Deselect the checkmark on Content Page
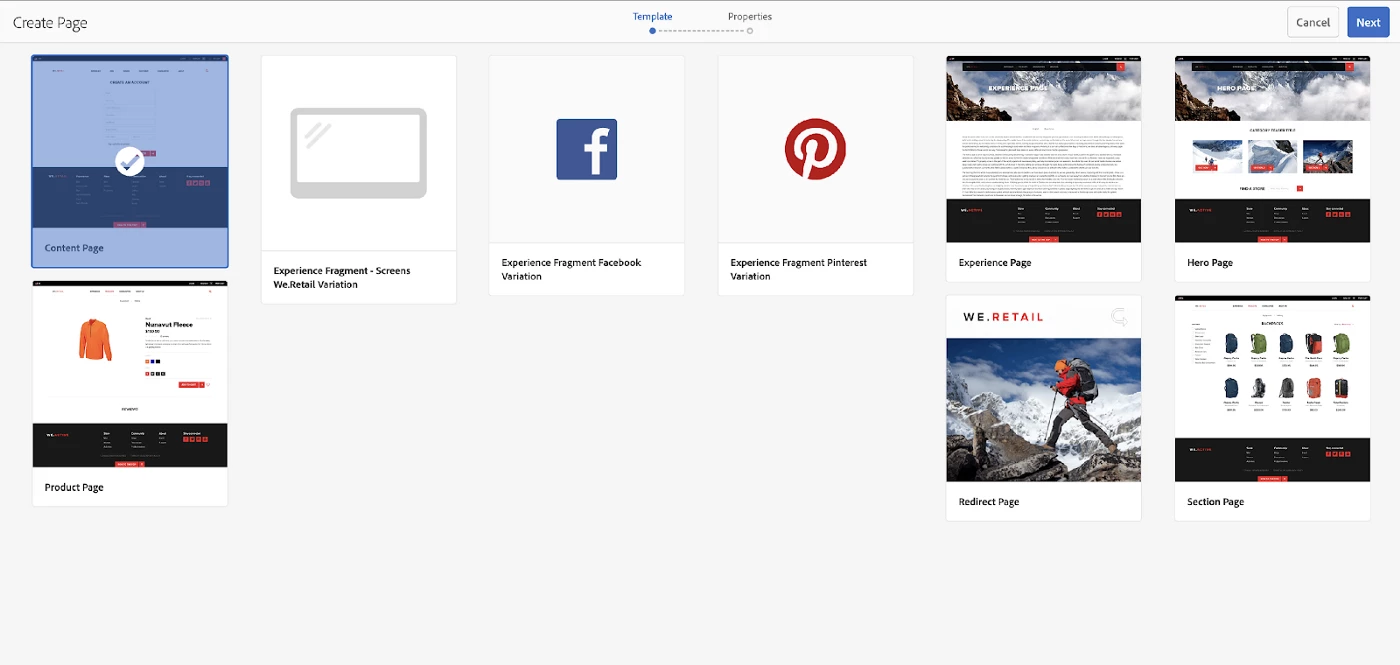Screen dimensions: 1400x665 point(129,161)
